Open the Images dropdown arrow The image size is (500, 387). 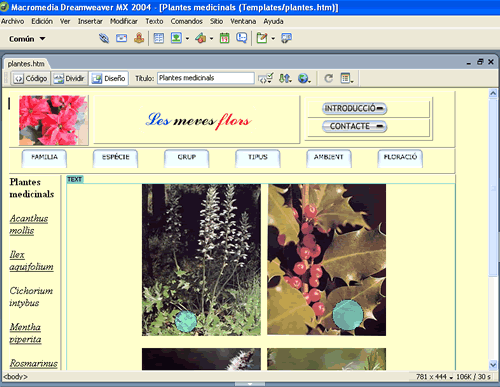[x=187, y=39]
